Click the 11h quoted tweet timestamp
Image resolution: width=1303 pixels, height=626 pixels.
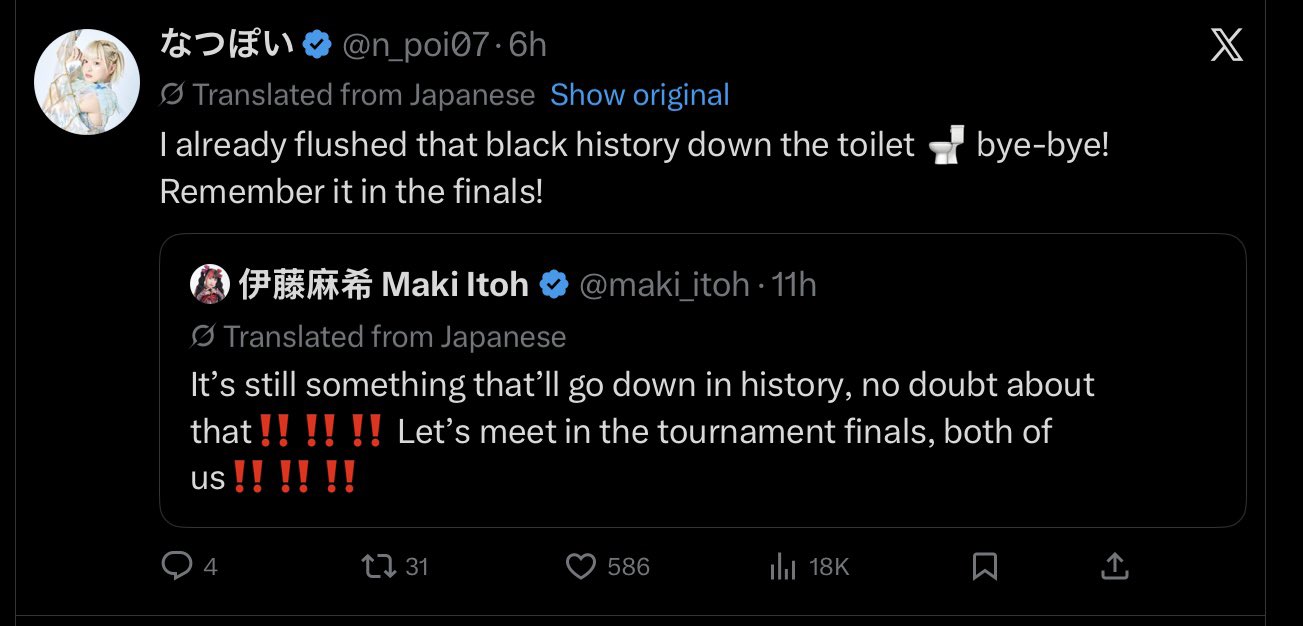795,285
